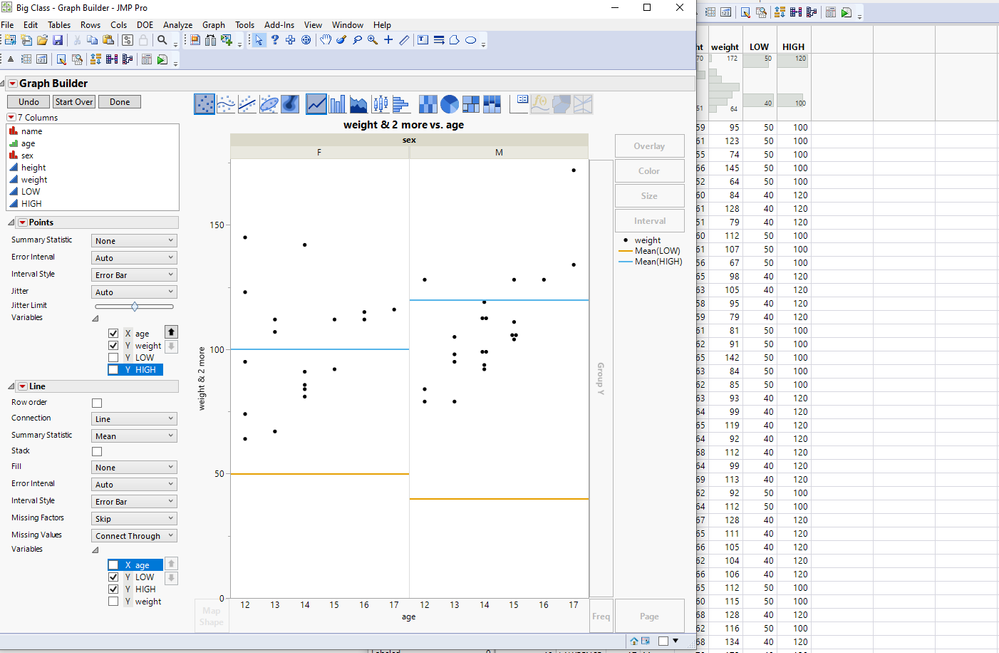Screen dimensions: 999x653
Task: Click the Save disk icon in toolbar
Action: tap(58, 40)
